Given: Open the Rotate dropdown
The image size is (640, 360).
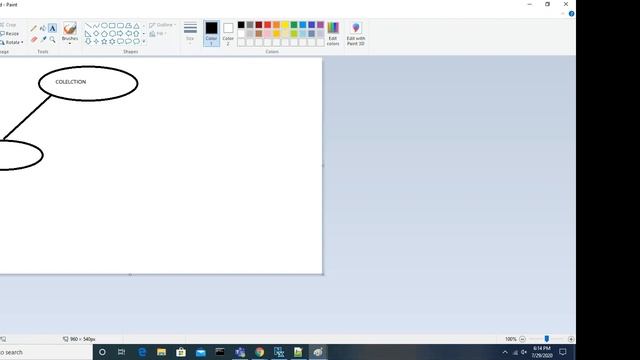Looking at the screenshot, I should [12, 42].
